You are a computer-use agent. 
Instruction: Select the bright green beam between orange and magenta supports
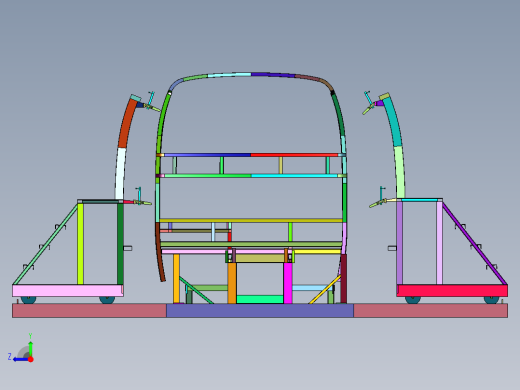pyautogui.click(x=260, y=299)
